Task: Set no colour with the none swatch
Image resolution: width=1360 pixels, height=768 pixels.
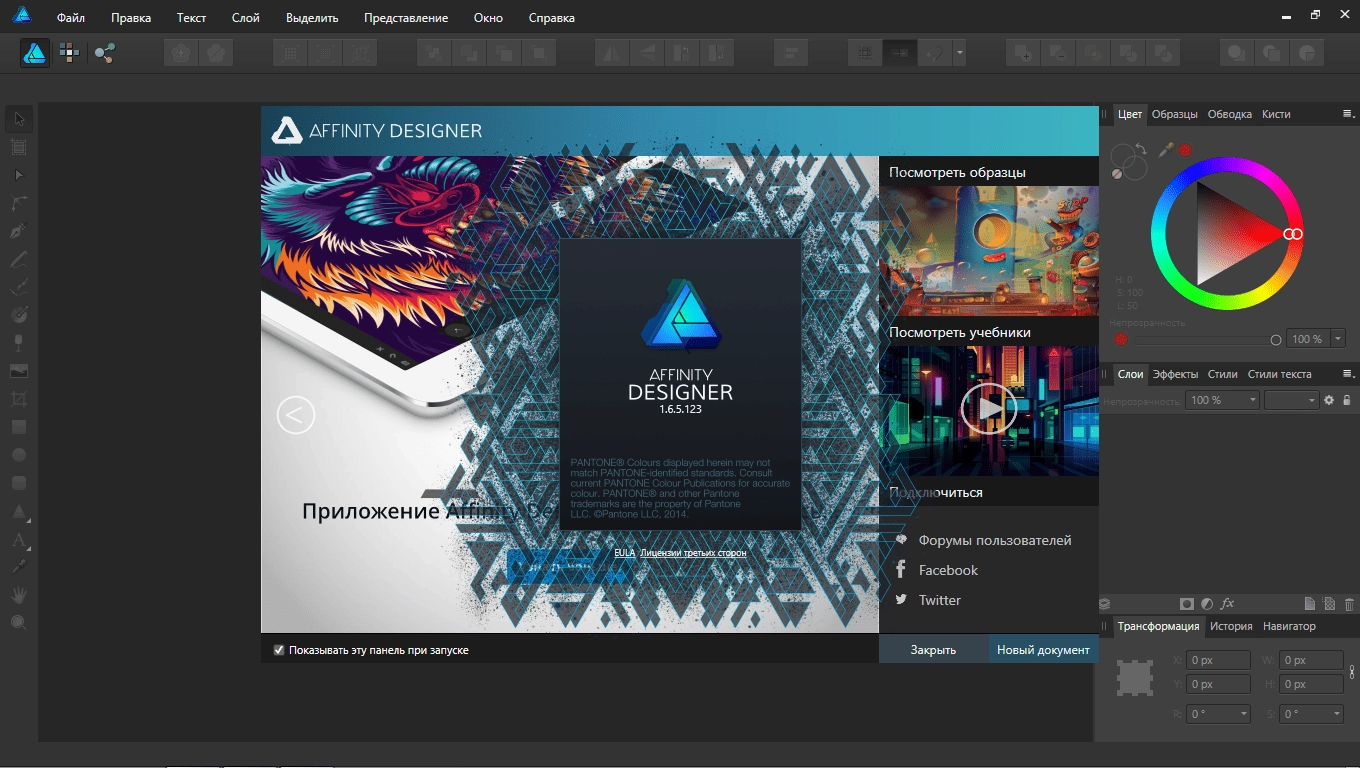Action: pyautogui.click(x=1117, y=174)
